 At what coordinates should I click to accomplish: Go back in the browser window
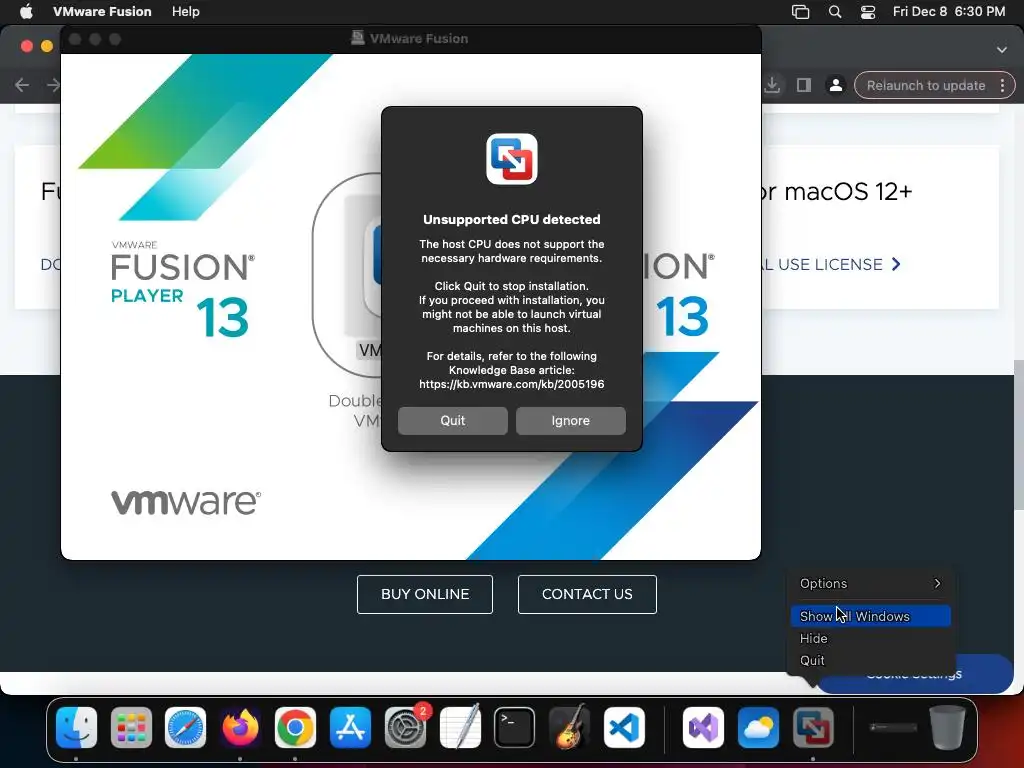pyautogui.click(x=22, y=85)
